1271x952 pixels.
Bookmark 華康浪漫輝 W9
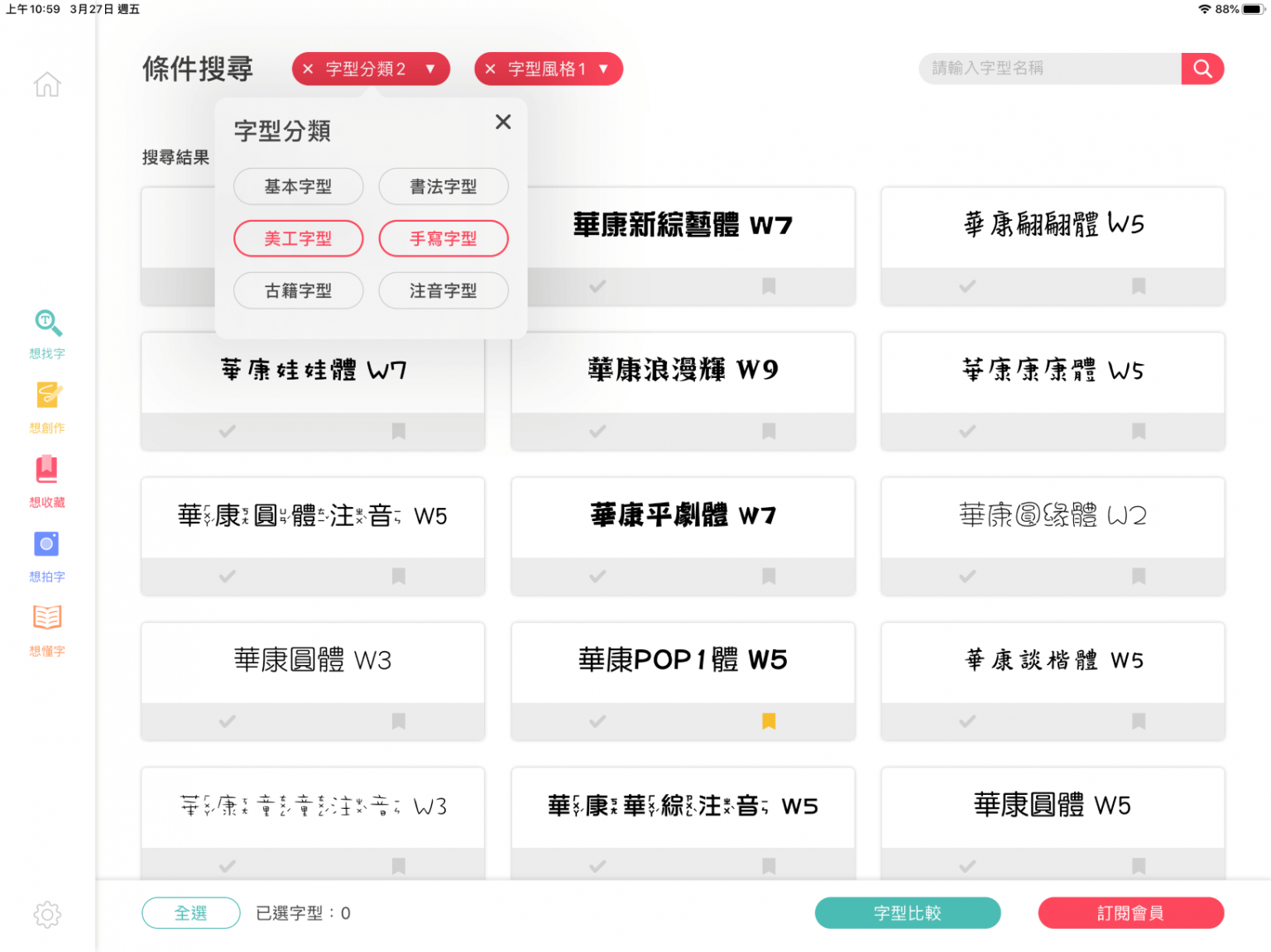coord(769,431)
